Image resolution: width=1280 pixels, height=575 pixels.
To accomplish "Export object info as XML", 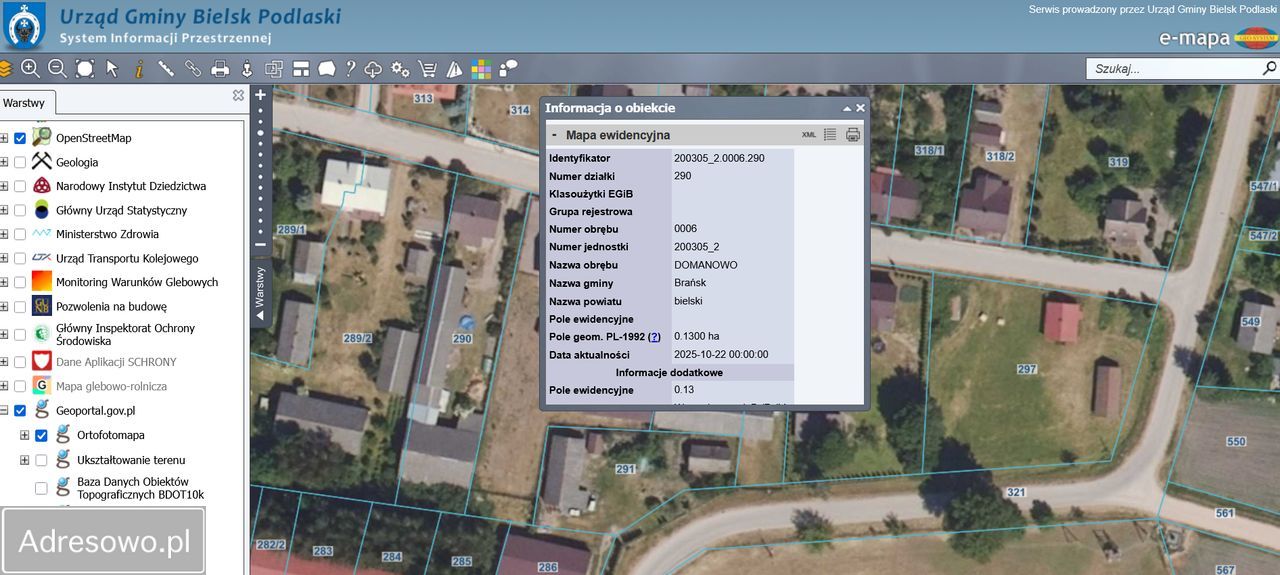I will 809,135.
